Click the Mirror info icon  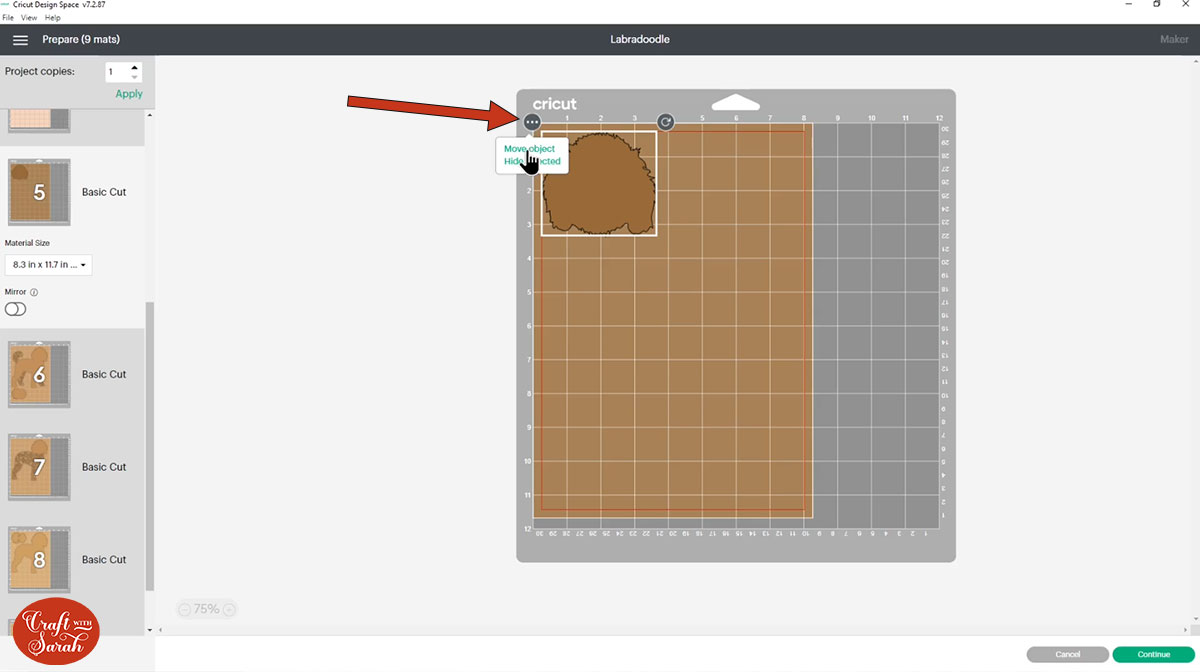pos(34,293)
